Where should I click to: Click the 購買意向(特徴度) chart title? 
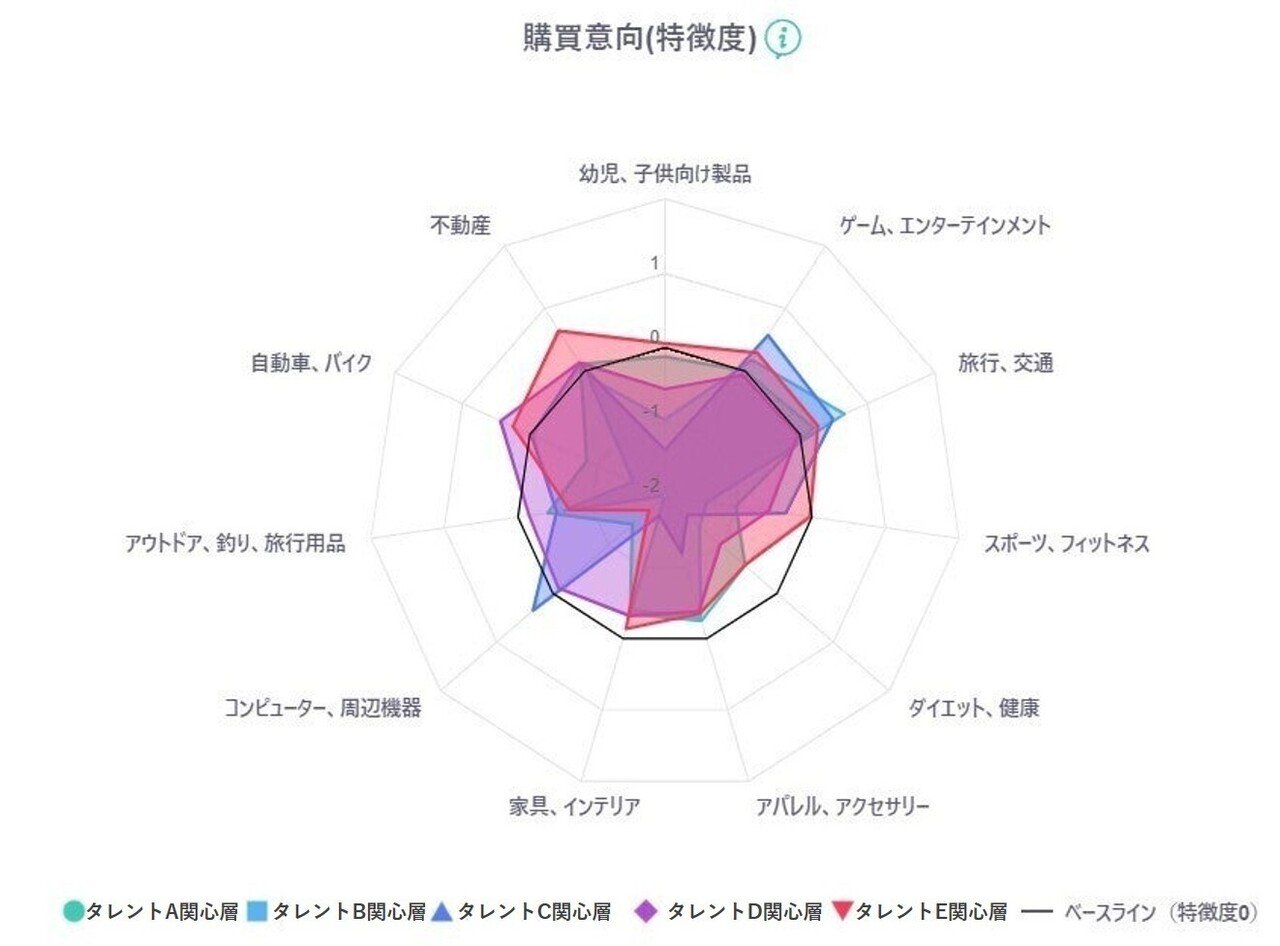tap(640, 39)
